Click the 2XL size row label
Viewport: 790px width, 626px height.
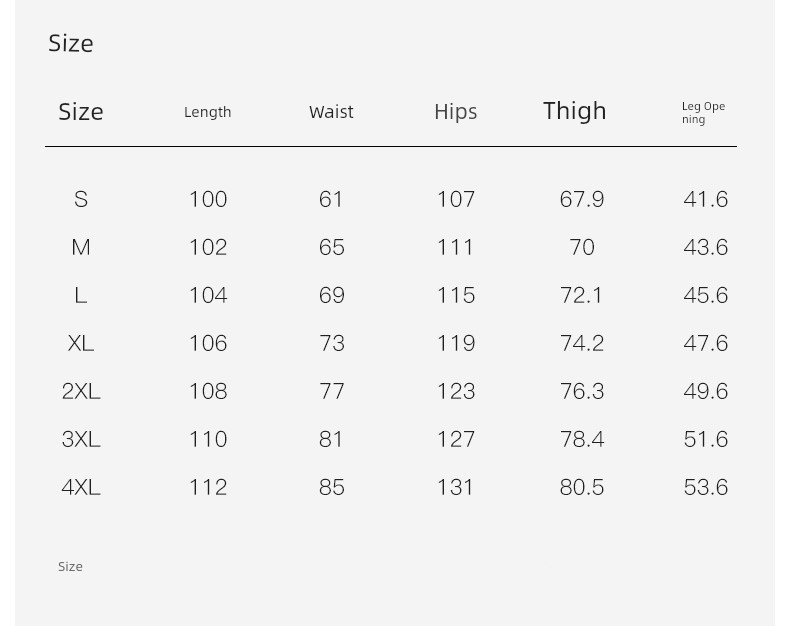pos(81,391)
